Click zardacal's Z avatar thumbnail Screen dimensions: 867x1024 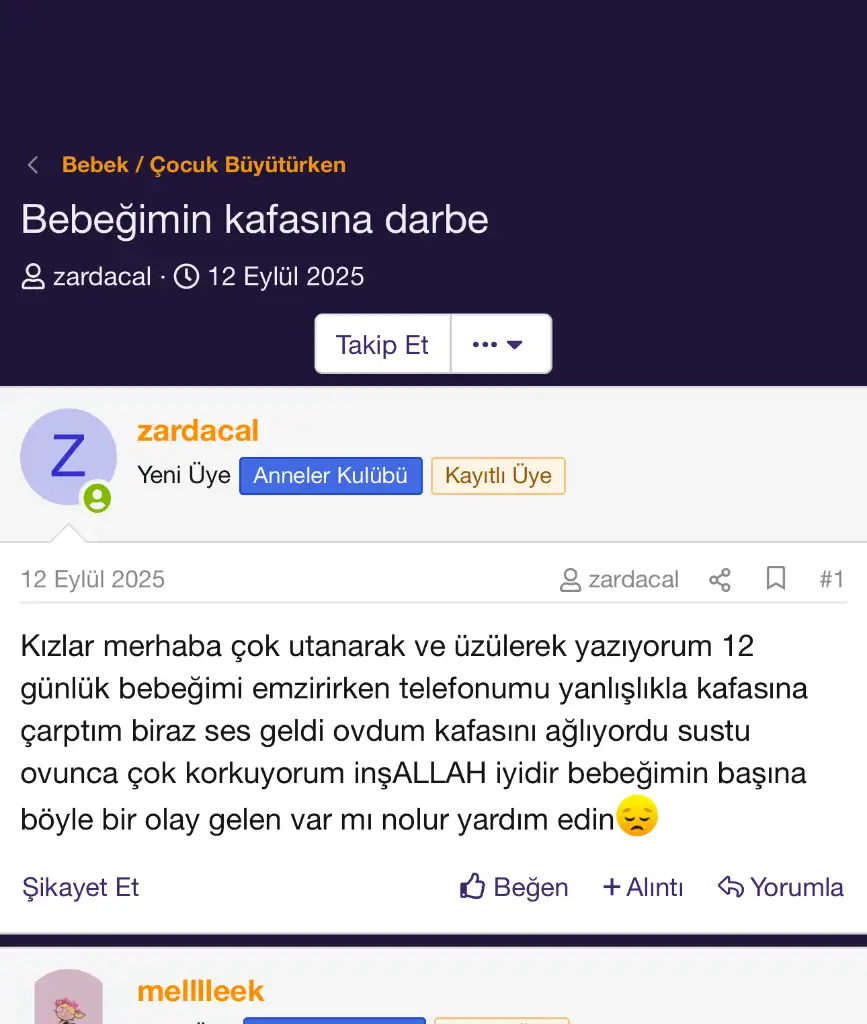pyautogui.click(x=68, y=457)
